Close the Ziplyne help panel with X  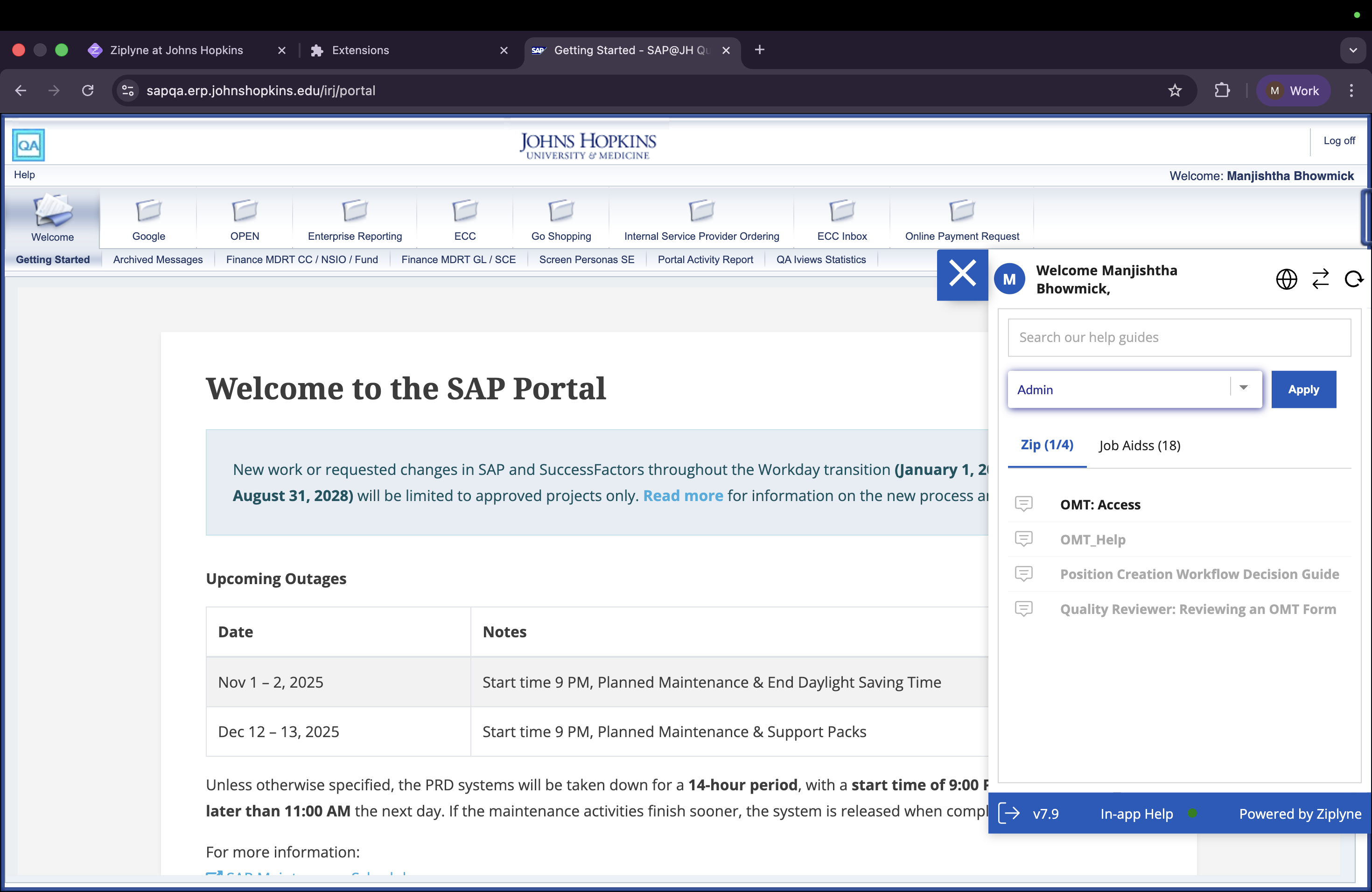(x=962, y=274)
